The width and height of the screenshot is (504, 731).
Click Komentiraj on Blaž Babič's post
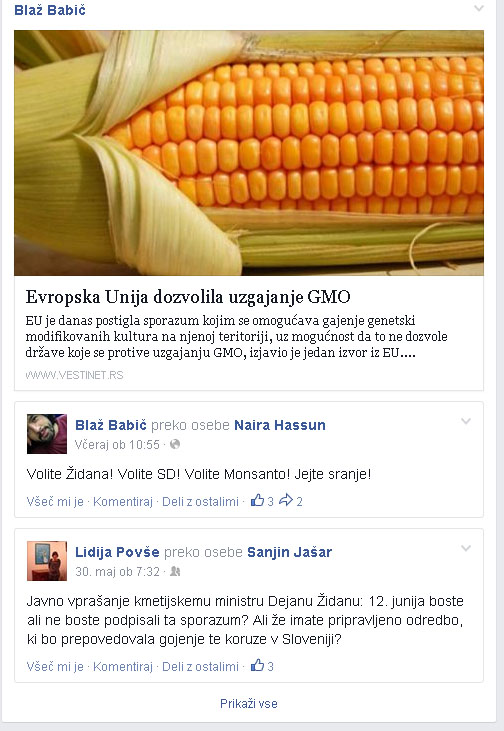123,502
